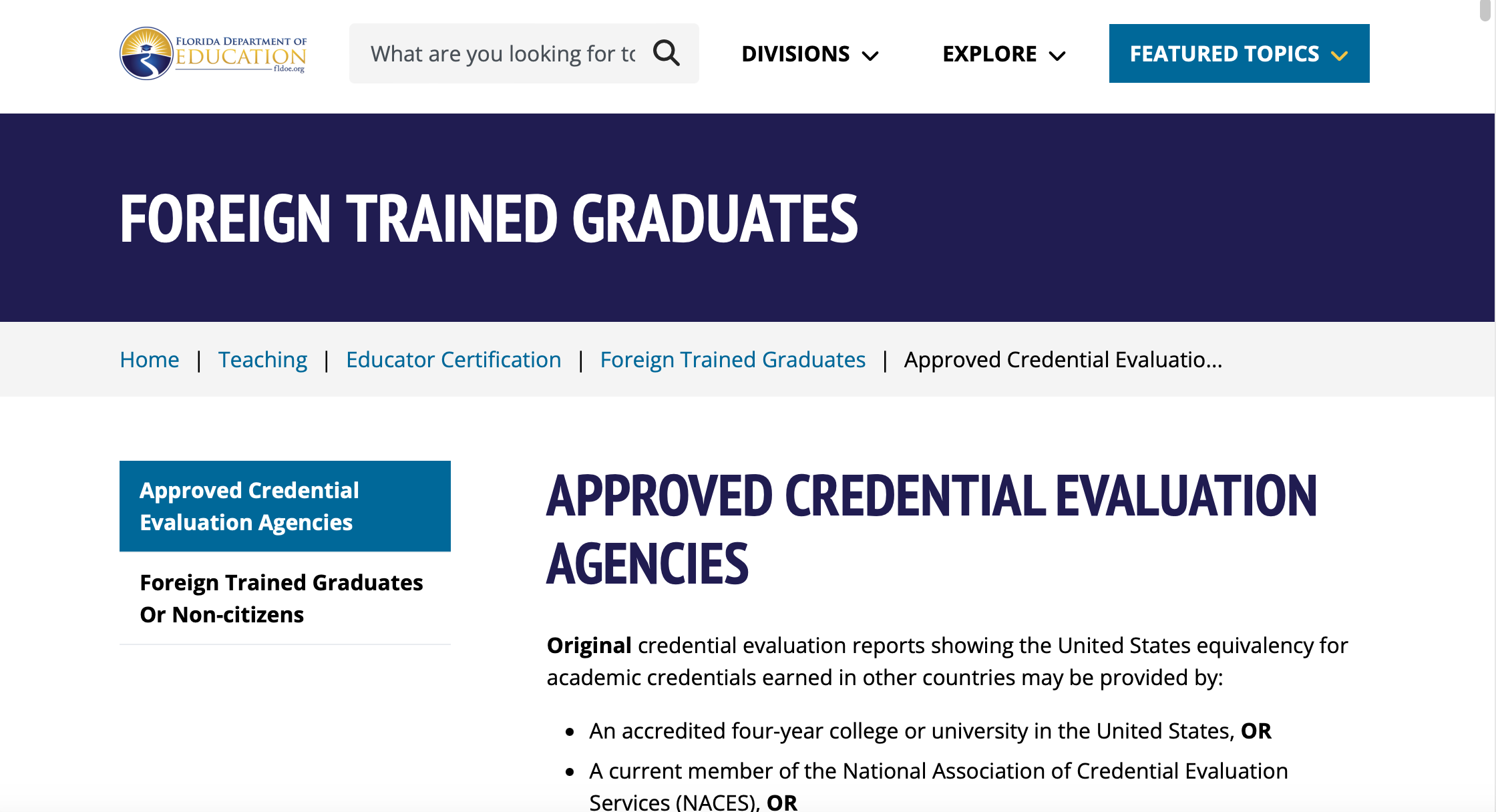Click the yellow Featured Topics chevron
The image size is (1496, 812).
1339,55
